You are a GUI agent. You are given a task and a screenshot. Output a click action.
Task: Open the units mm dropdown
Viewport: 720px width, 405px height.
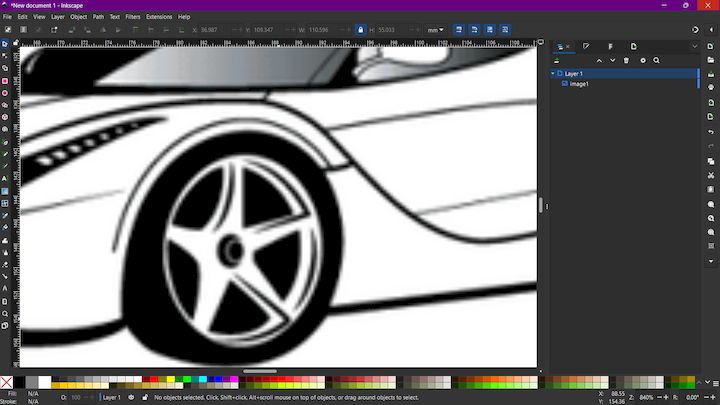[435, 30]
